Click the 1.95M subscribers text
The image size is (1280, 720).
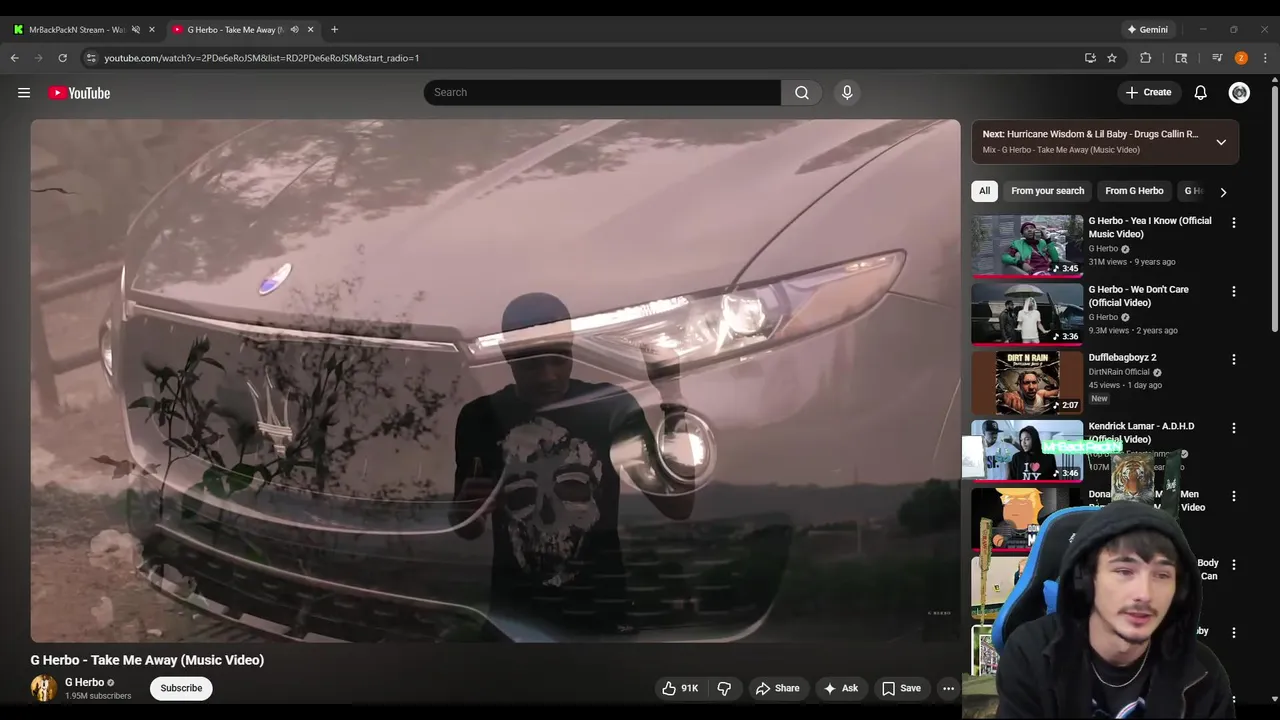98,696
